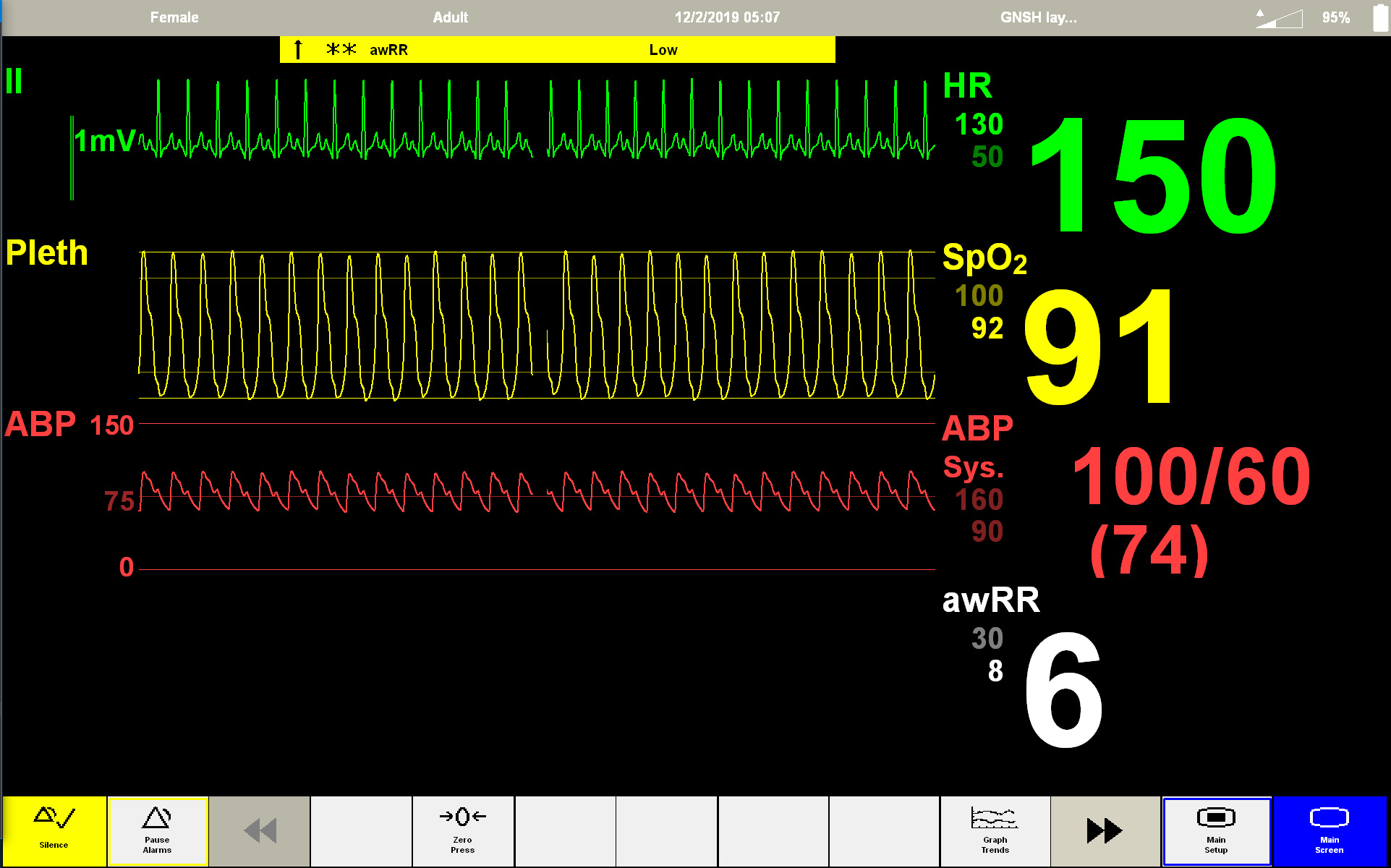
Task: Open Graph Trends
Action: pos(995,831)
